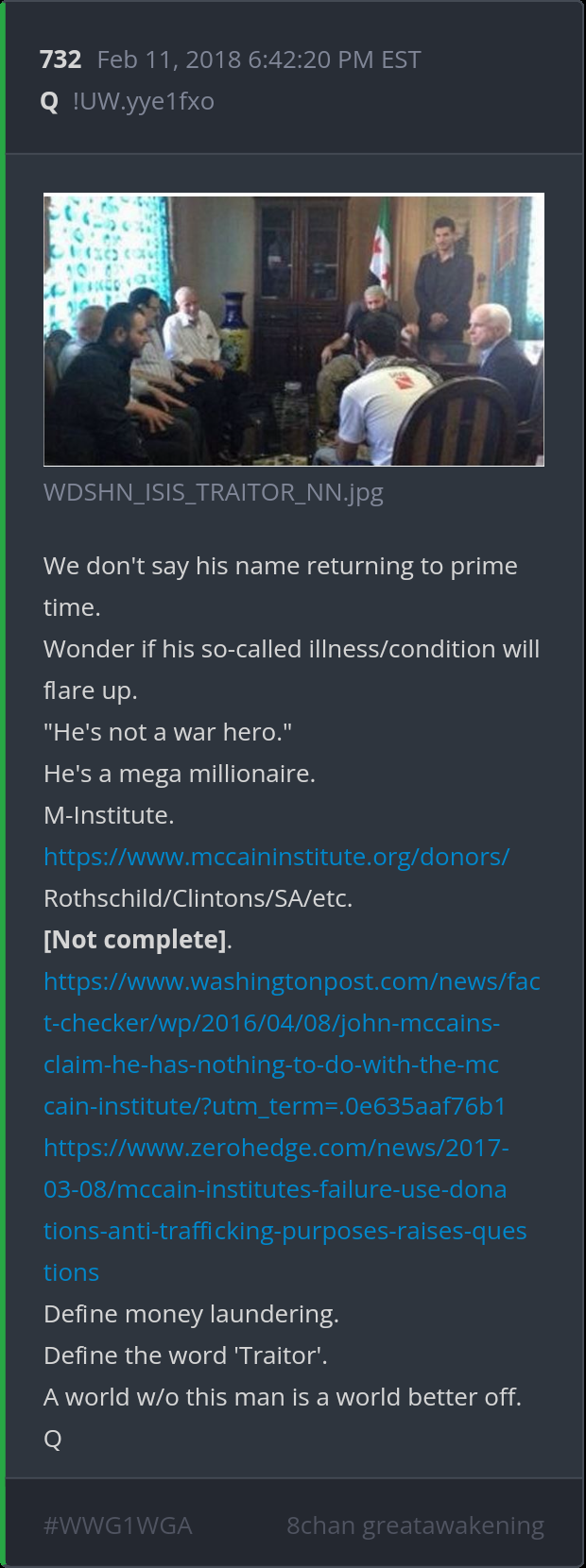Click the WDSHN_ISIS_TRAITOR_NN.jpg filename
Screen dimensions: 586x1568
(x=214, y=492)
